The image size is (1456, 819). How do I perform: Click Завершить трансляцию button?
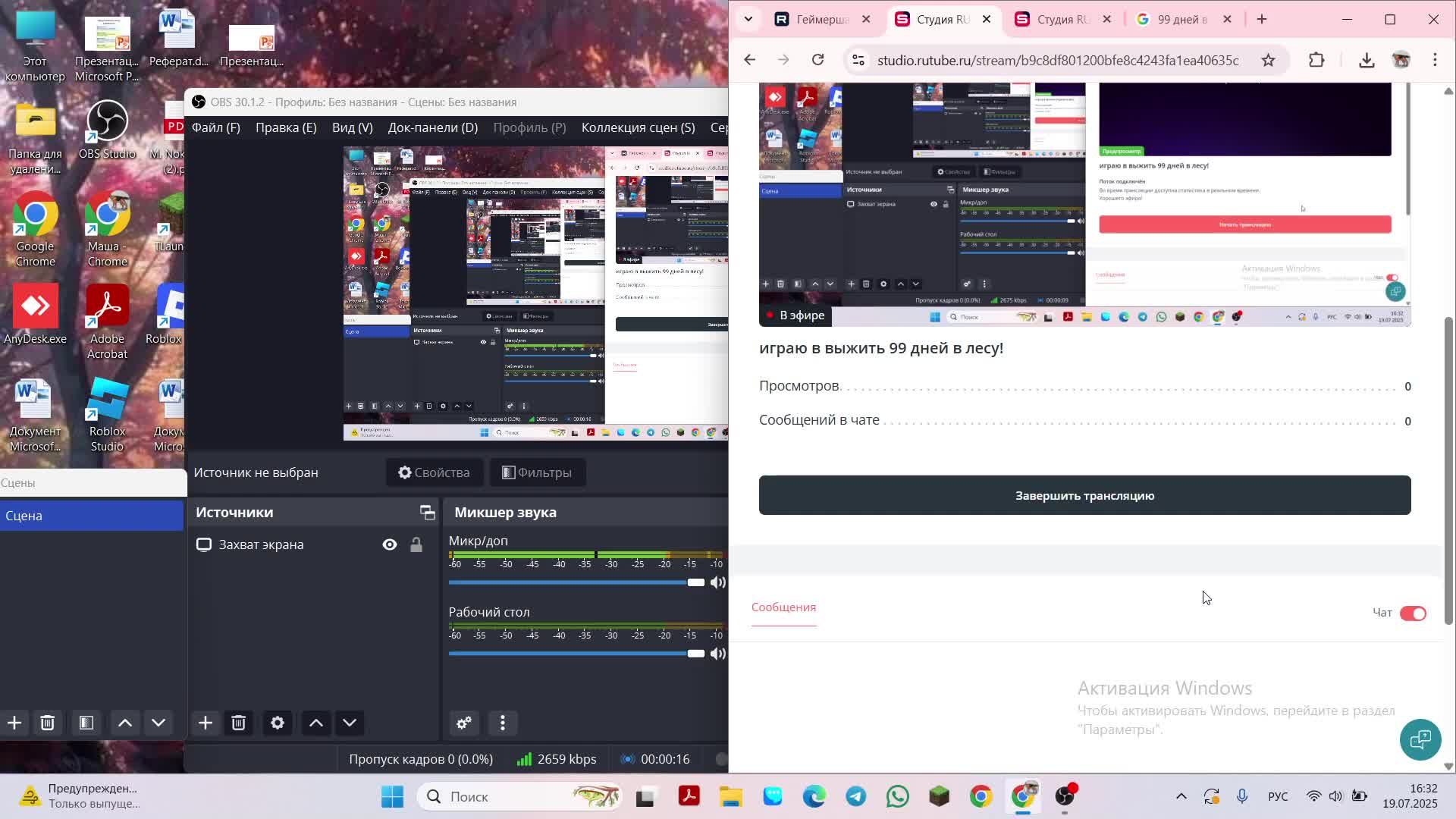tap(1084, 495)
